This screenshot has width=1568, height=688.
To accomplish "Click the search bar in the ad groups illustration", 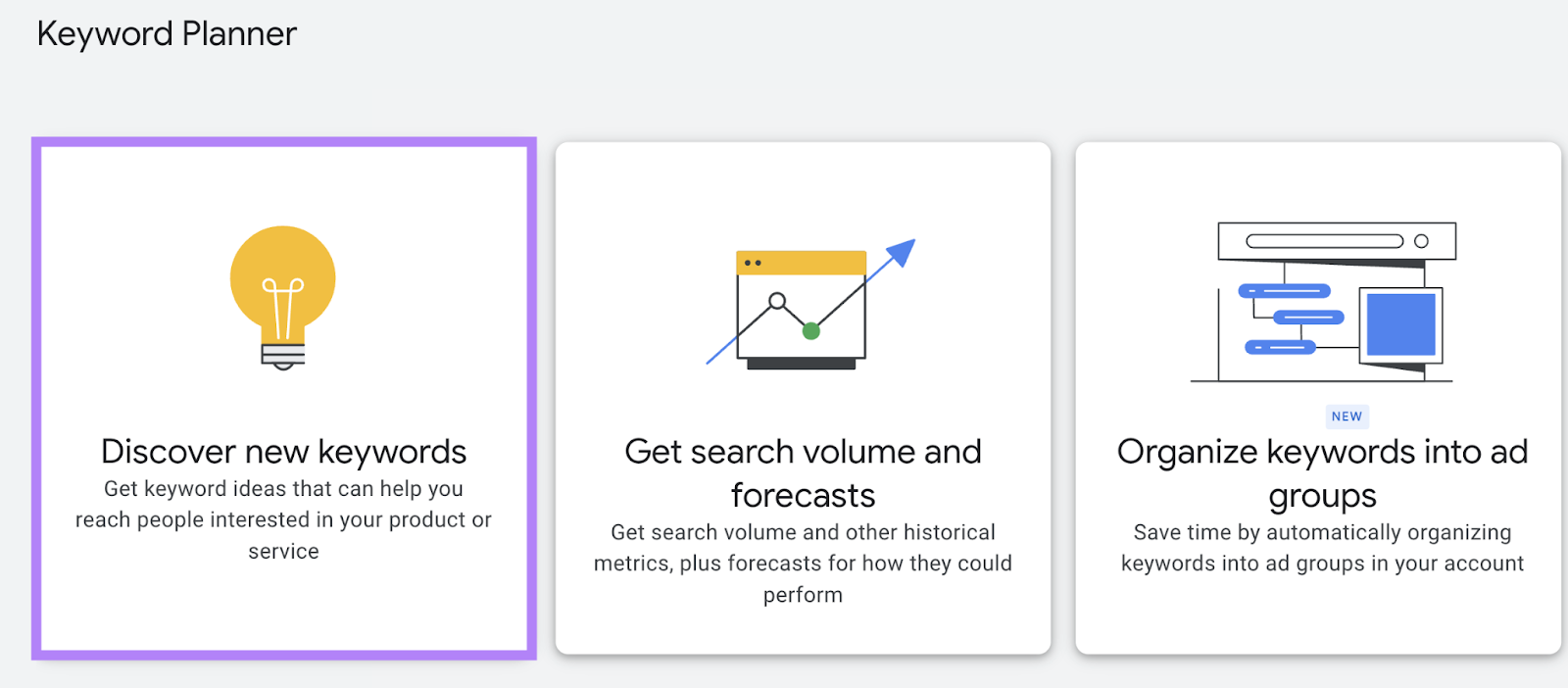I will click(x=1325, y=239).
